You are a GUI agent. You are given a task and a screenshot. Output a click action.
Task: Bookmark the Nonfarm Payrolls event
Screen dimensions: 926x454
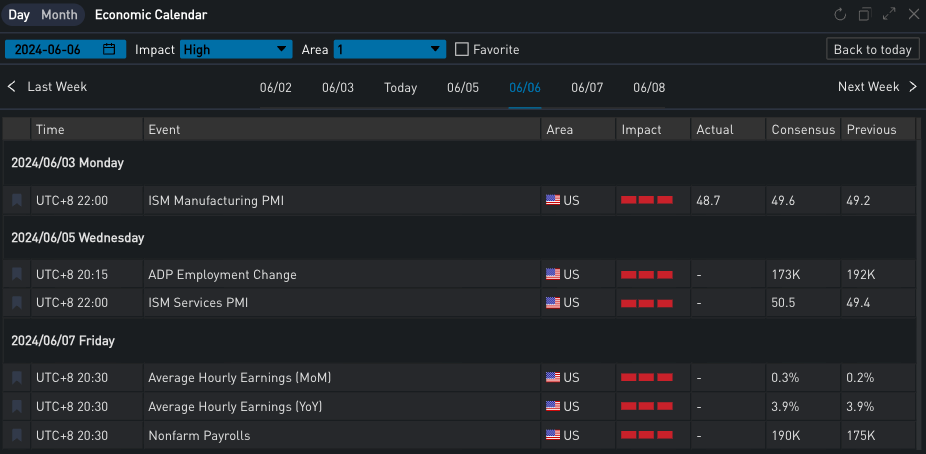pyautogui.click(x=17, y=435)
